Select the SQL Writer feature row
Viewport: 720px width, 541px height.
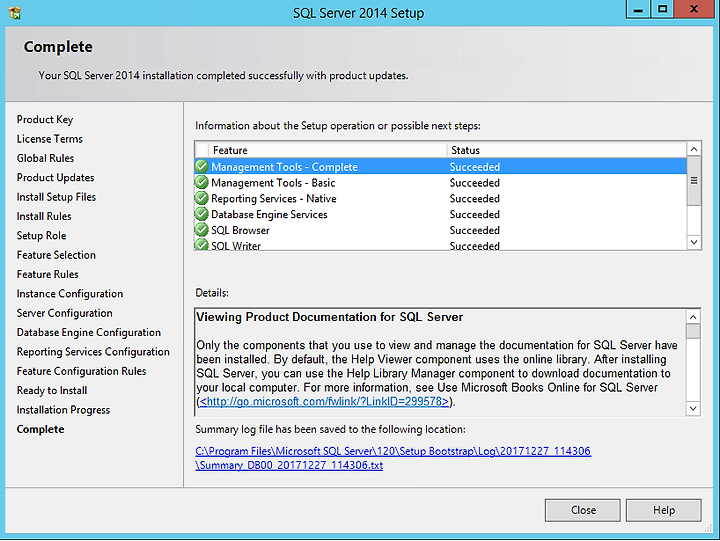(x=441, y=245)
